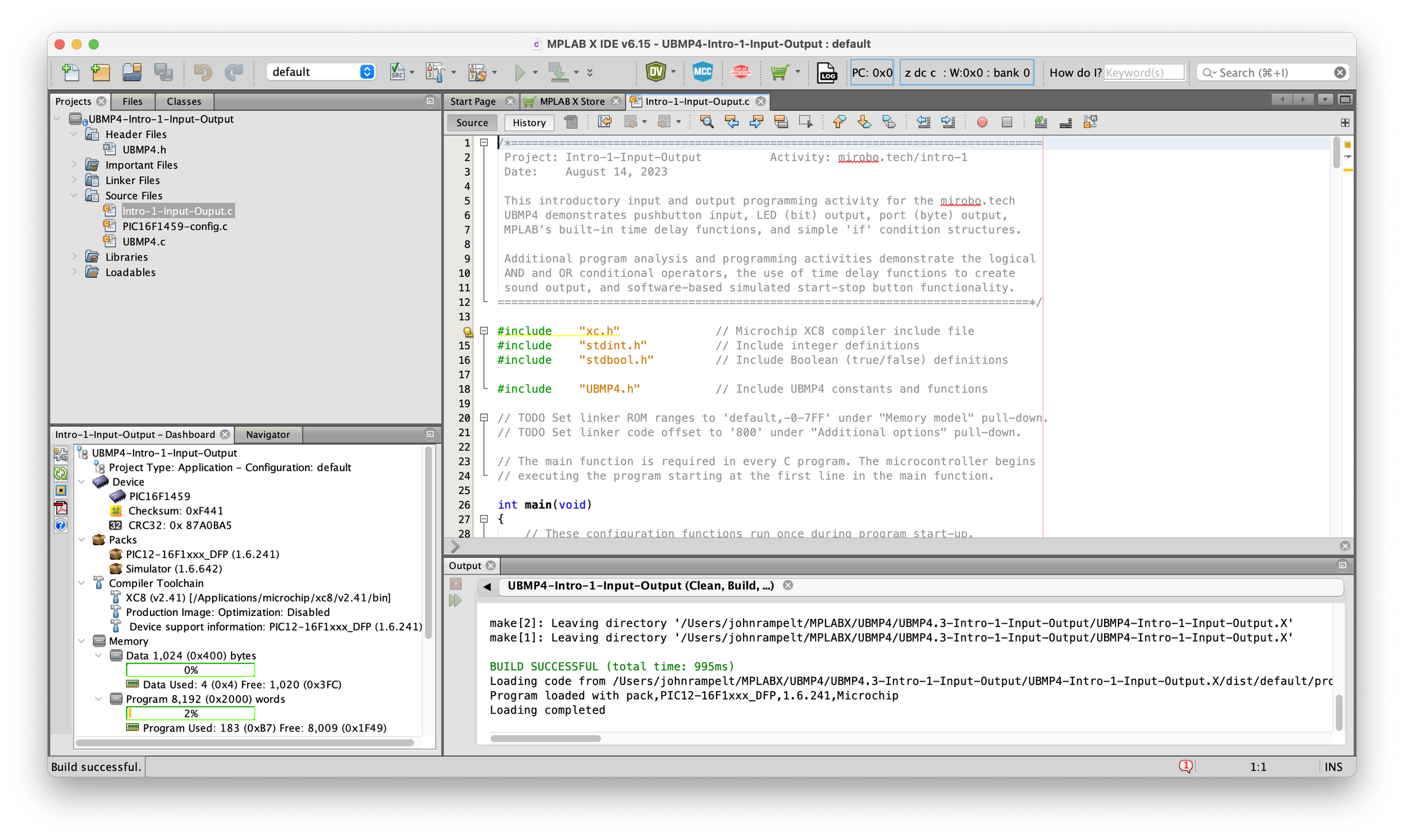This screenshot has height=840, width=1404.
Task: Toggle the fold marker at line 14
Action: [484, 331]
